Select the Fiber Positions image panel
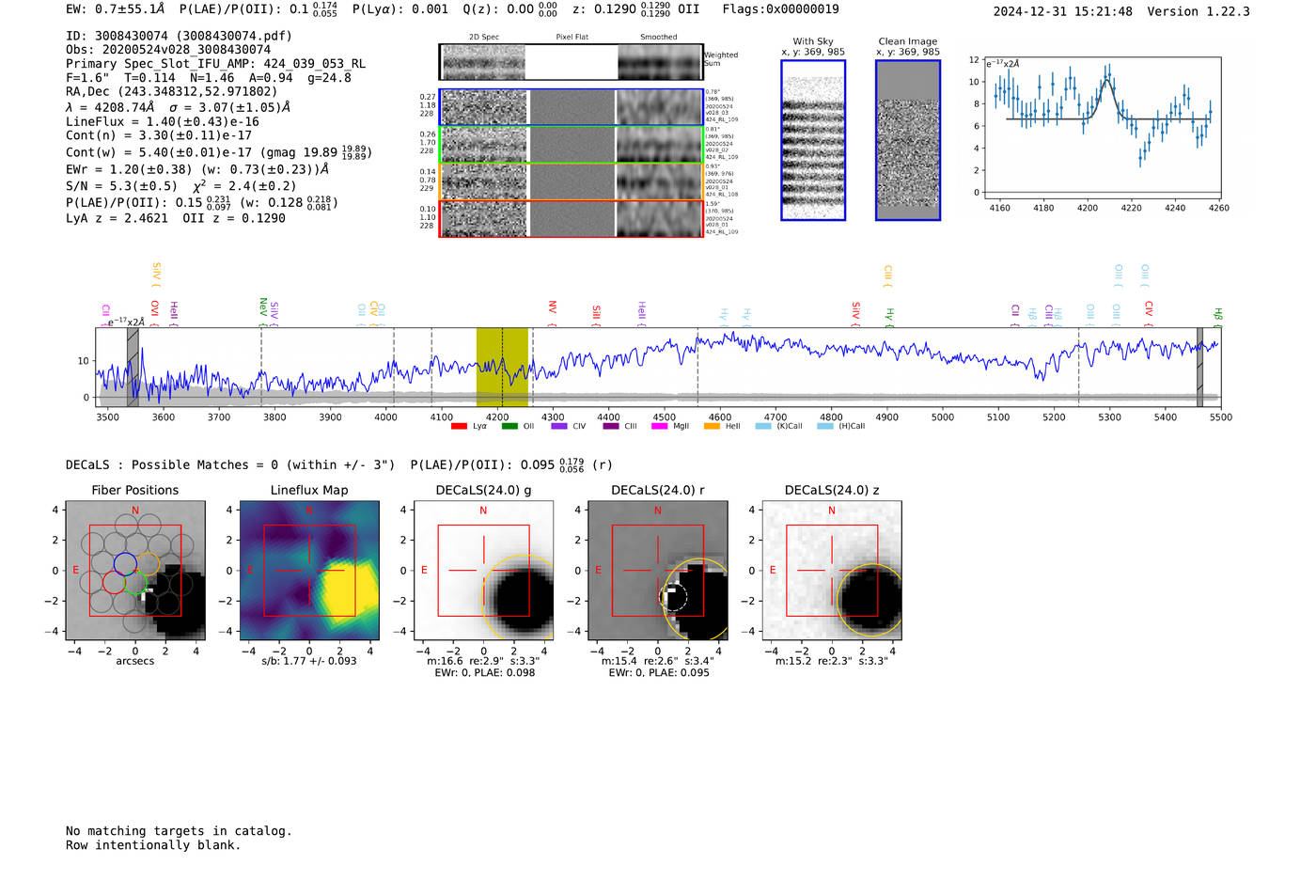 point(135,571)
